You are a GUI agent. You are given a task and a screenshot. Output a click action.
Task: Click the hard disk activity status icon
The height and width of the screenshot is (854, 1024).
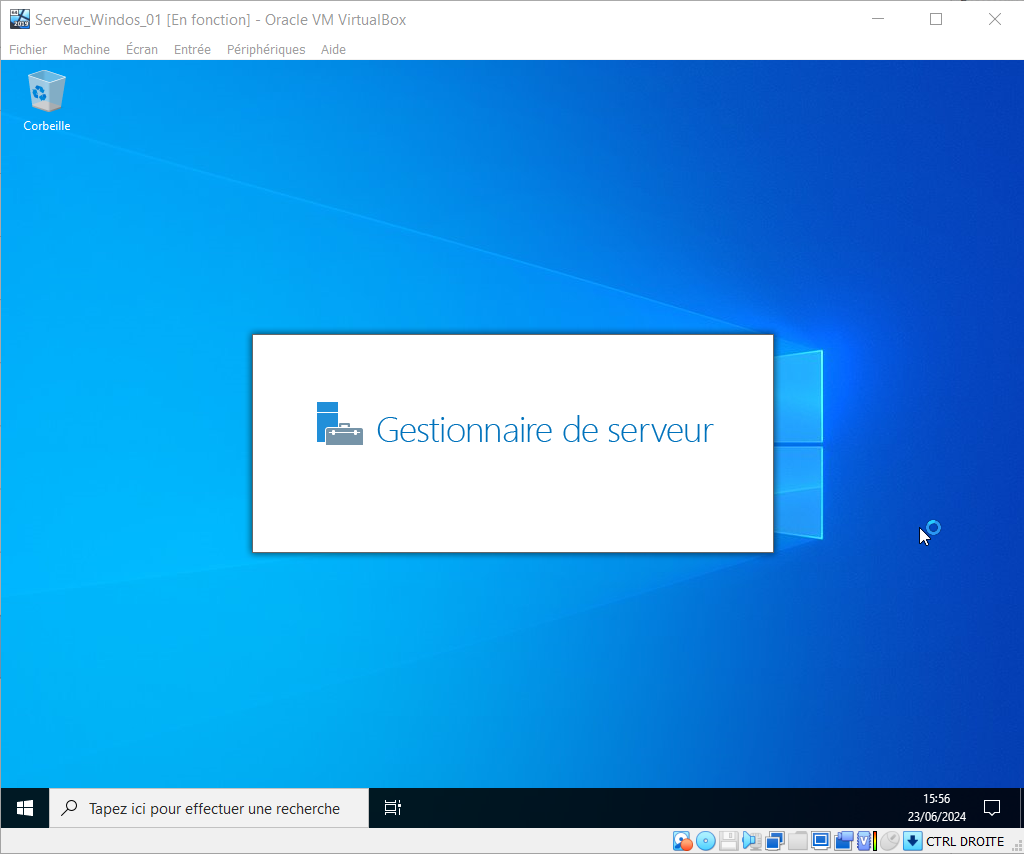683,841
